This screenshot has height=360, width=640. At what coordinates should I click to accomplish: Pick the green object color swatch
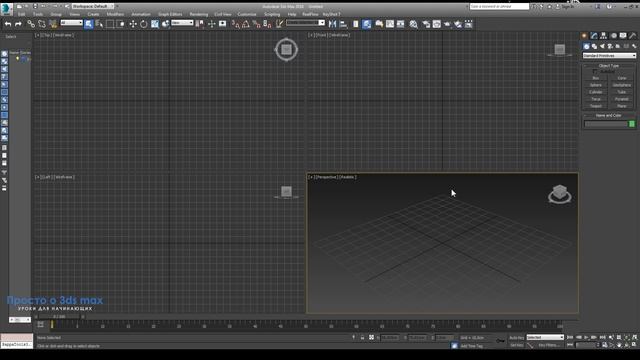tap(632, 124)
